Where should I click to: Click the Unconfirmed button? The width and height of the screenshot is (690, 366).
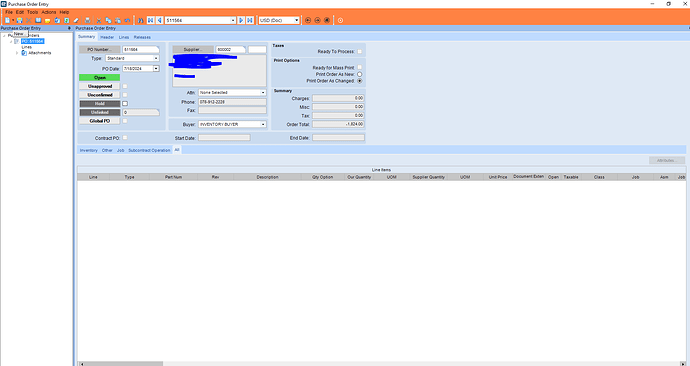[x=99, y=95]
